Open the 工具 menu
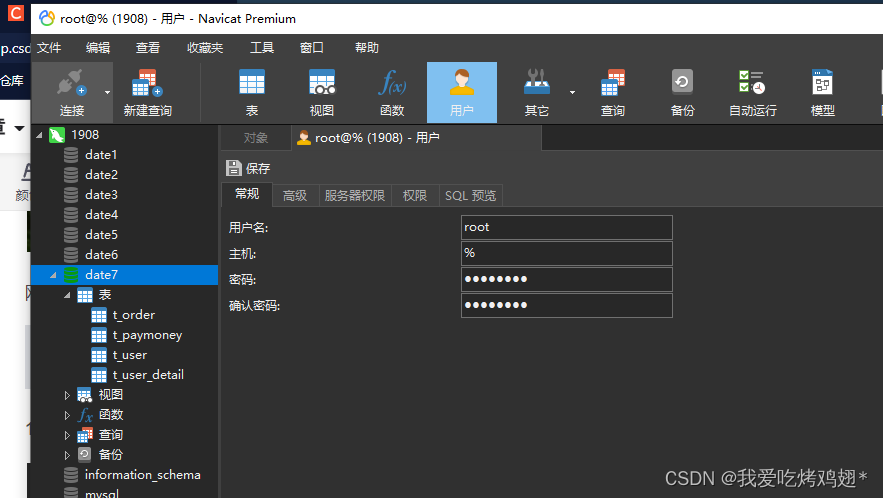The width and height of the screenshot is (883, 498). pos(262,48)
